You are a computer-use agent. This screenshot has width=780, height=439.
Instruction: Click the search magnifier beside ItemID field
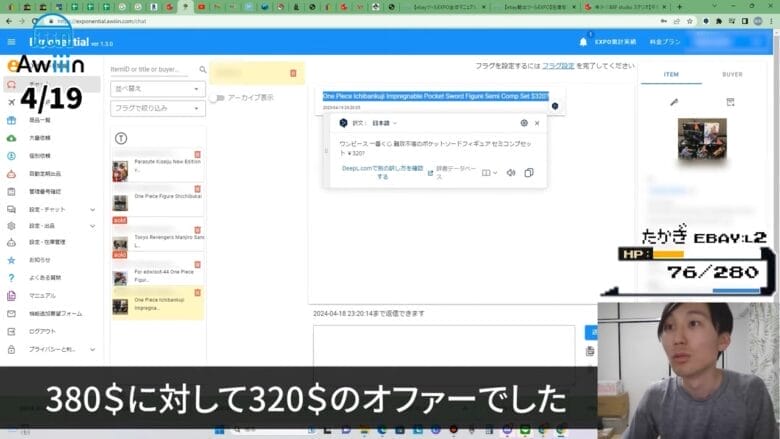click(x=202, y=70)
